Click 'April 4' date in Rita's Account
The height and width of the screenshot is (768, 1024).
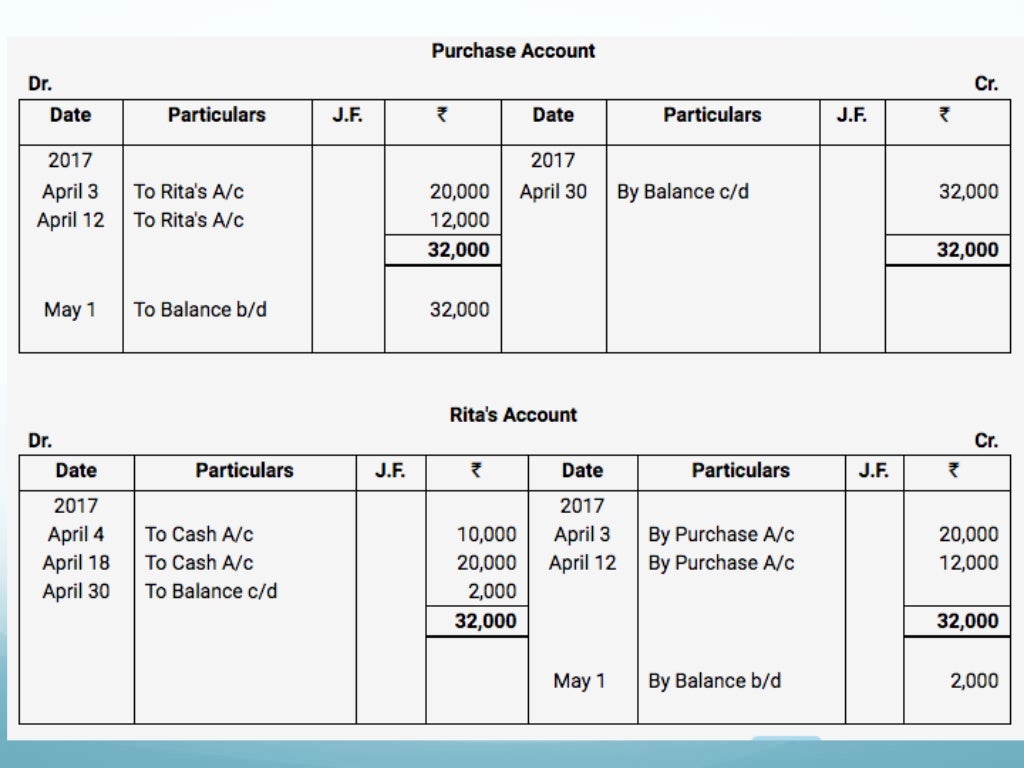76,534
